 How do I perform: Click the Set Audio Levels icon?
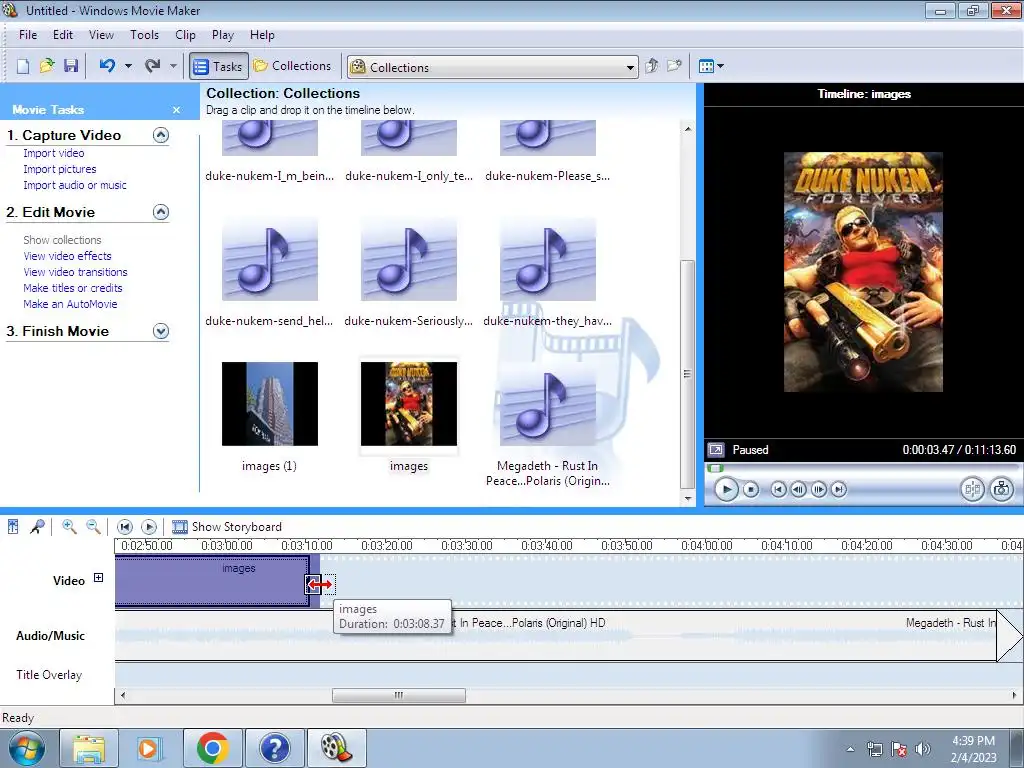point(13,526)
